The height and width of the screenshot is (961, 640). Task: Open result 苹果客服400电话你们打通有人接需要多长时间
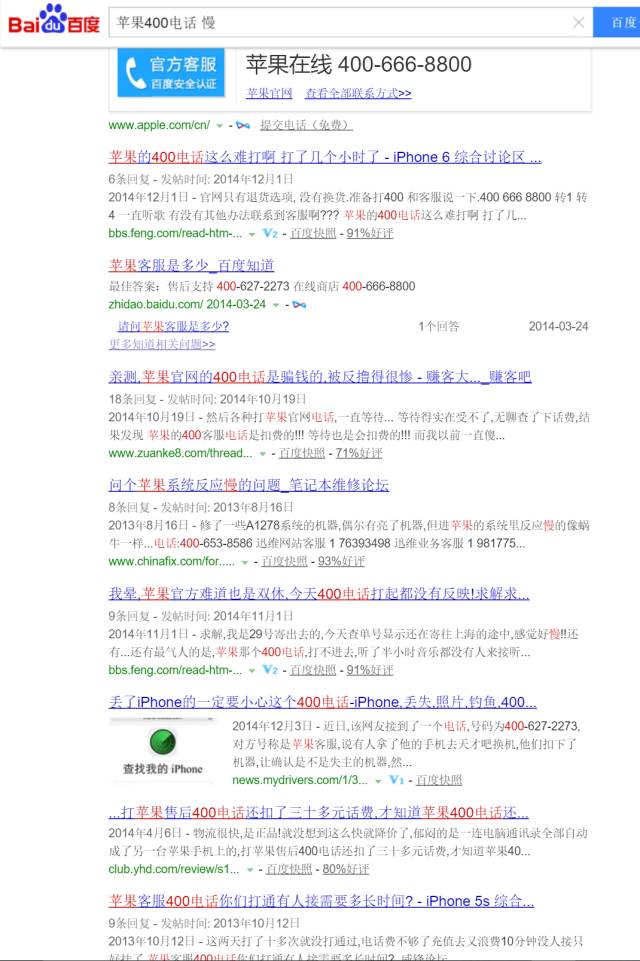pyautogui.click(x=321, y=901)
